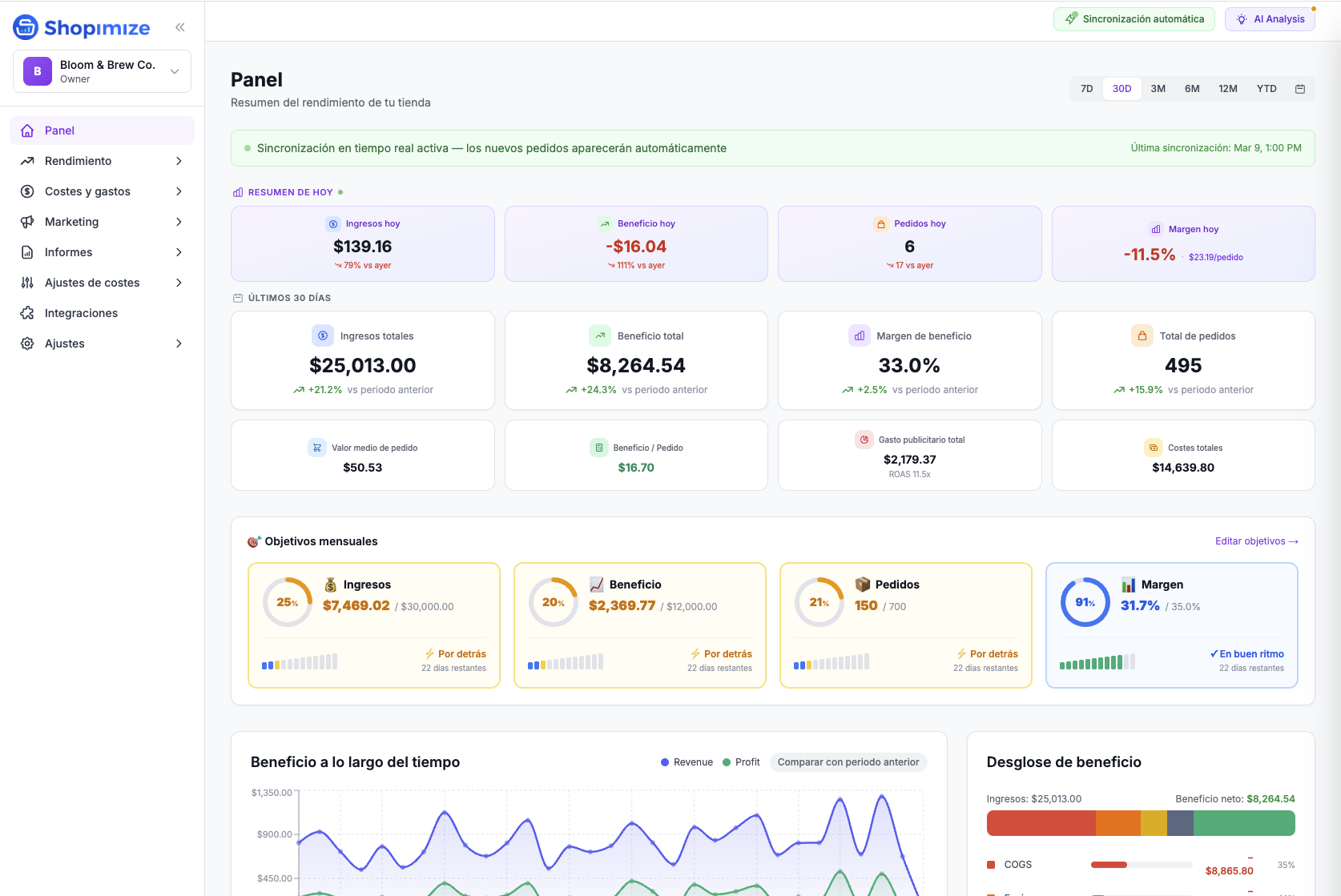Screen dimensions: 1341x896
Task: Click the Bloom & Brew Co. avatar
Action: (x=38, y=71)
